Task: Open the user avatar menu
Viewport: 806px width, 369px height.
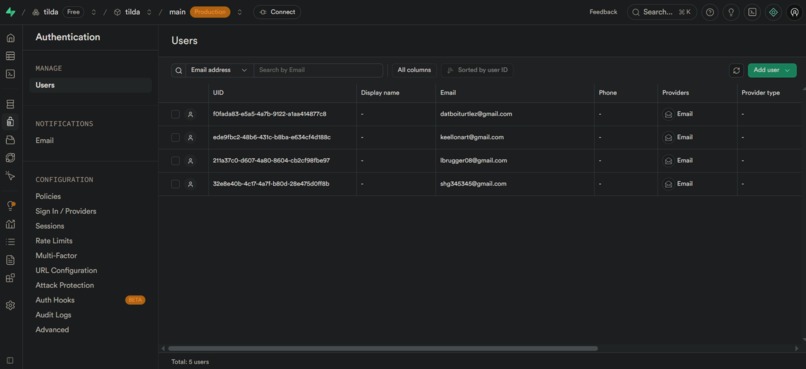Action: 794,12
